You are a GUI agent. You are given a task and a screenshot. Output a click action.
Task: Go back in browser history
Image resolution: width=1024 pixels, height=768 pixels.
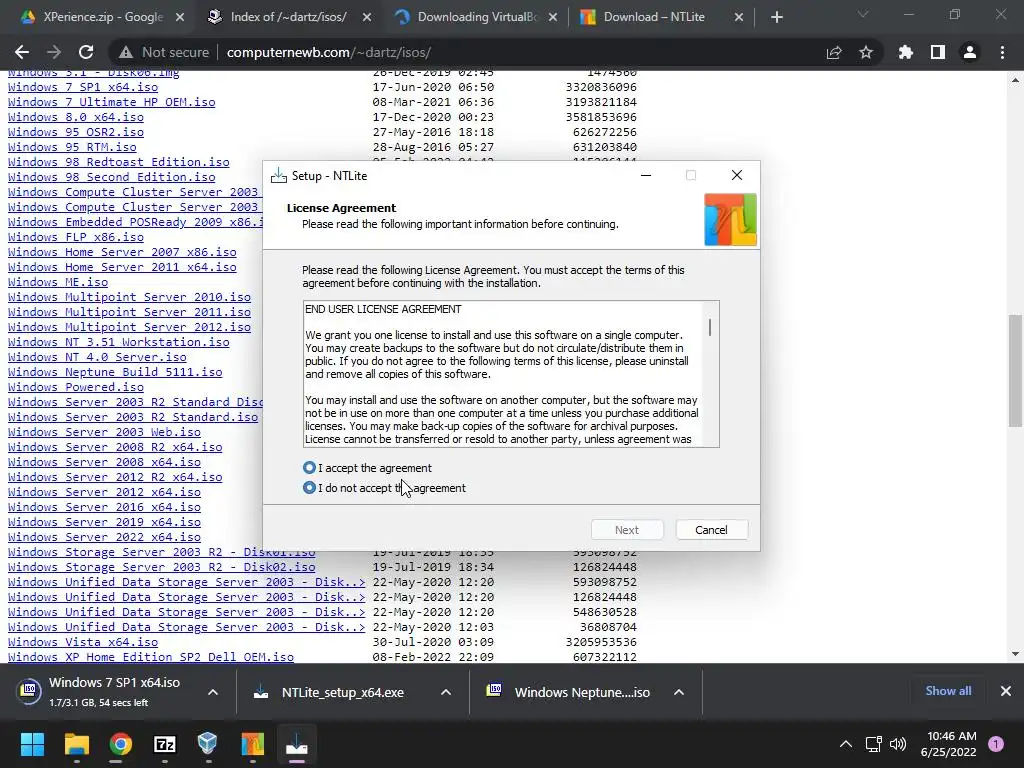(22, 52)
